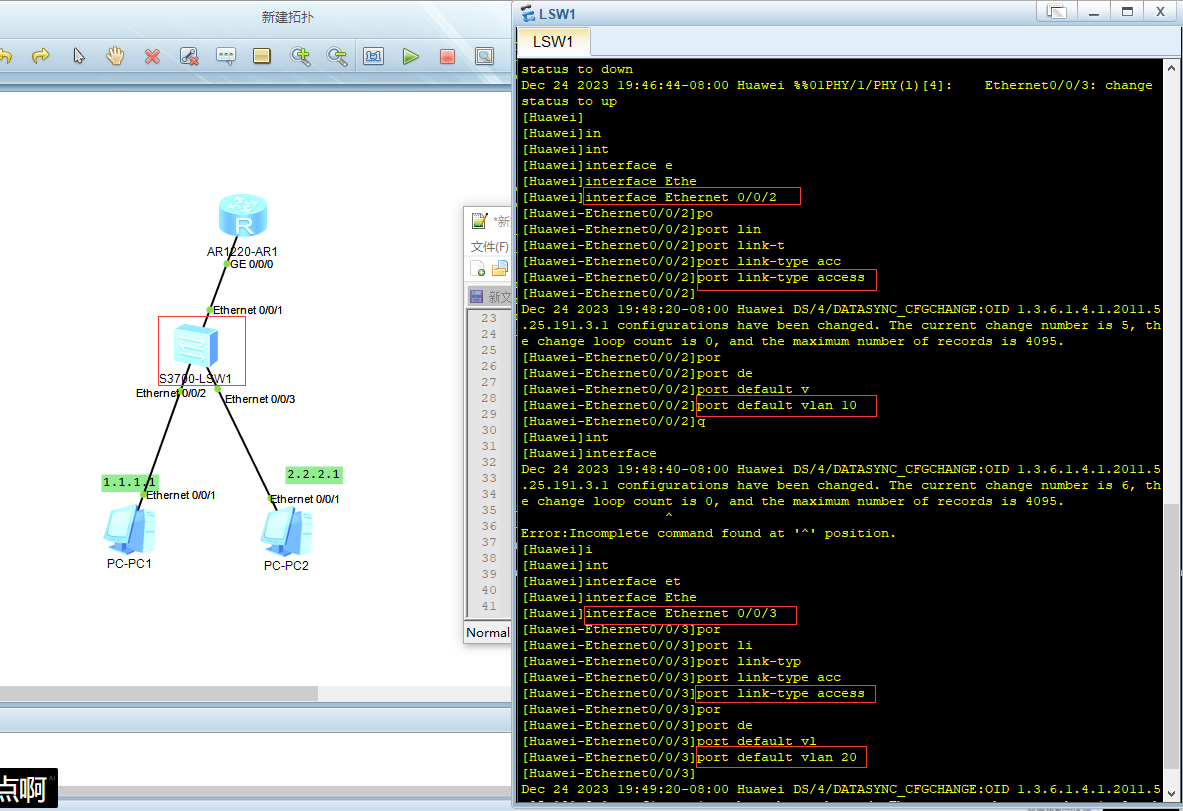Click the undo arrow in the eNSP toolbar

pyautogui.click(x=5, y=57)
